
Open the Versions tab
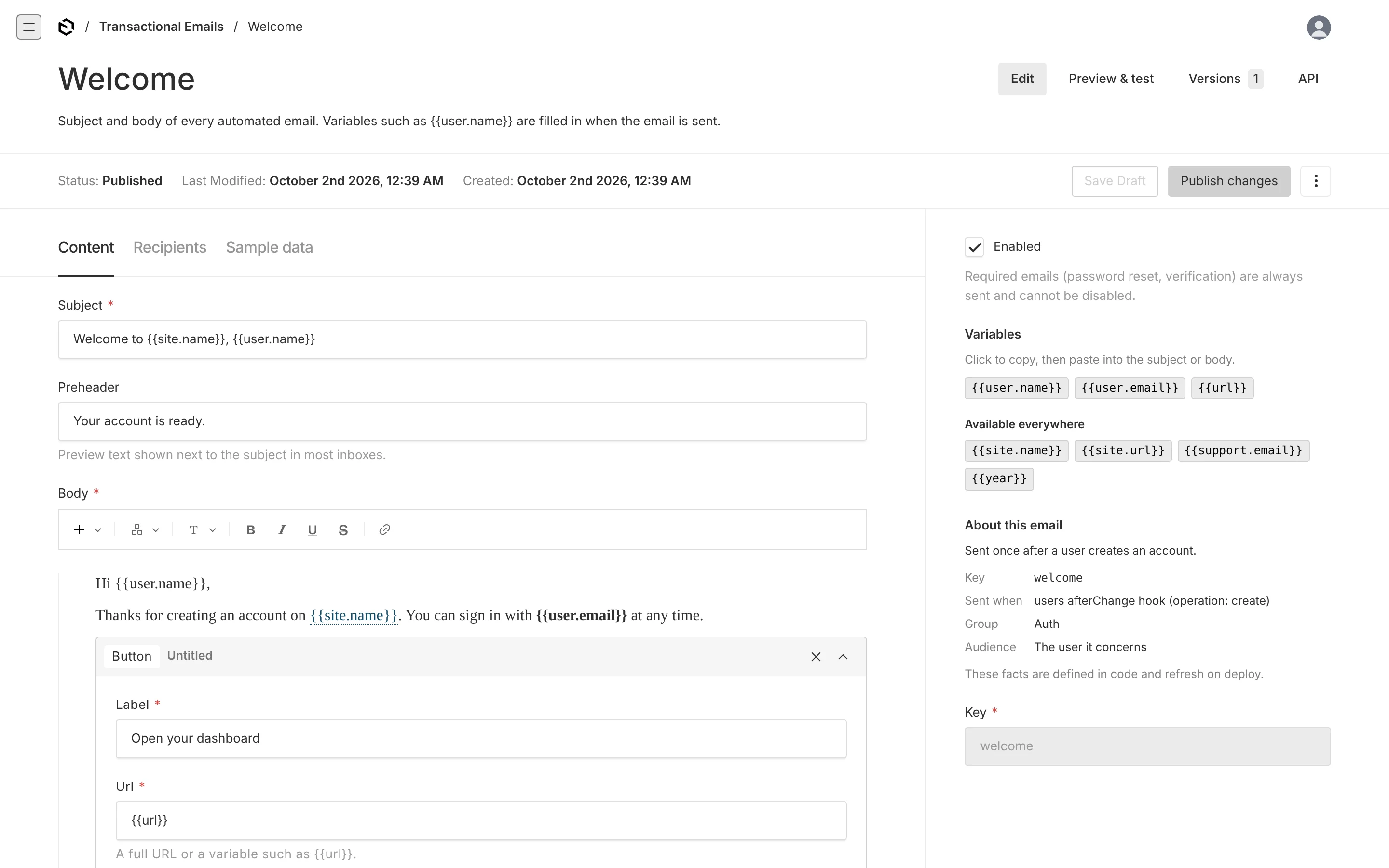click(x=1226, y=79)
